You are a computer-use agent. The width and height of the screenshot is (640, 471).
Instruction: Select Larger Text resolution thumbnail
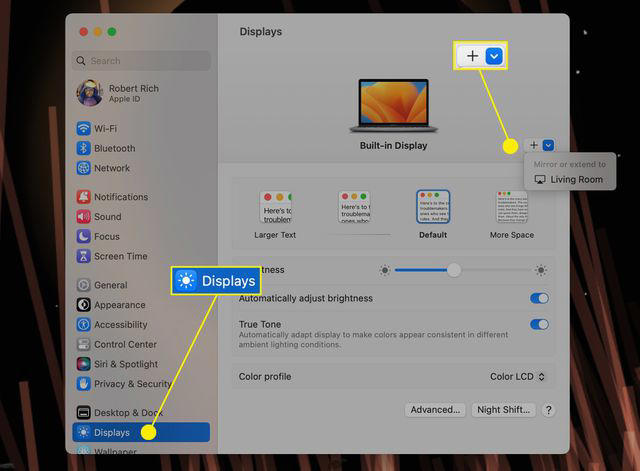coord(275,207)
